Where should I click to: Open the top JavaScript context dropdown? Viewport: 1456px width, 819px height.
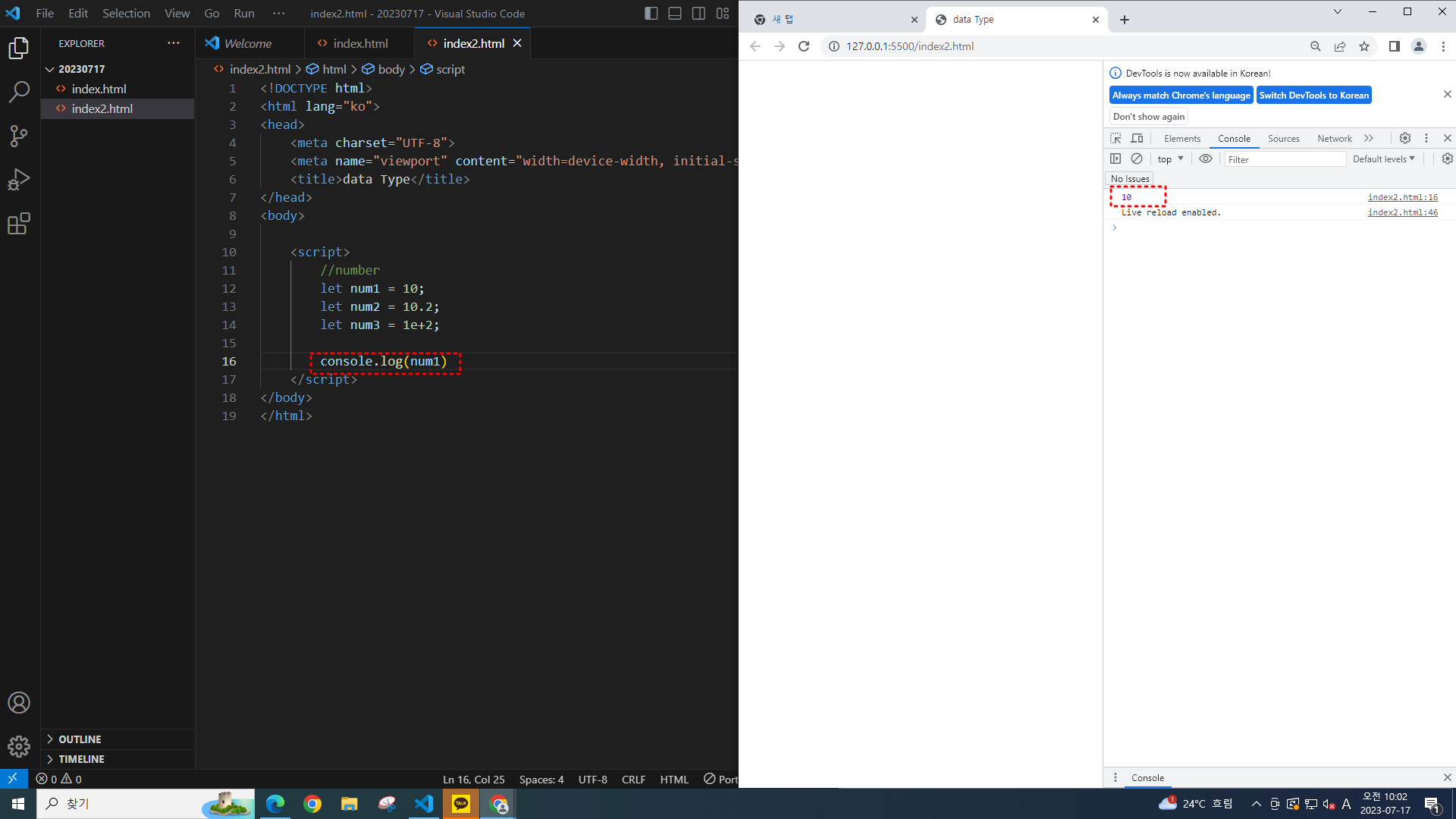1170,158
